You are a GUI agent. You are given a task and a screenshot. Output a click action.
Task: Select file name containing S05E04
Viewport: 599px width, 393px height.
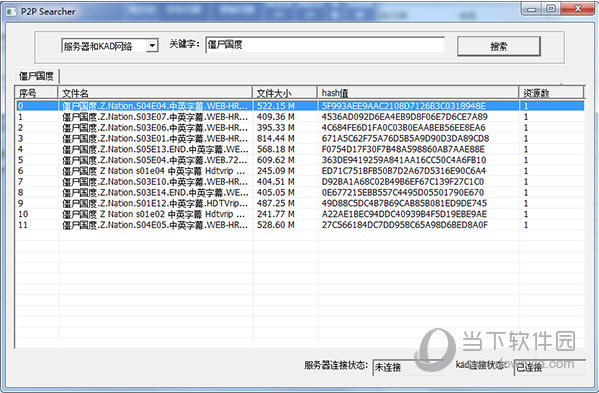tap(155, 160)
